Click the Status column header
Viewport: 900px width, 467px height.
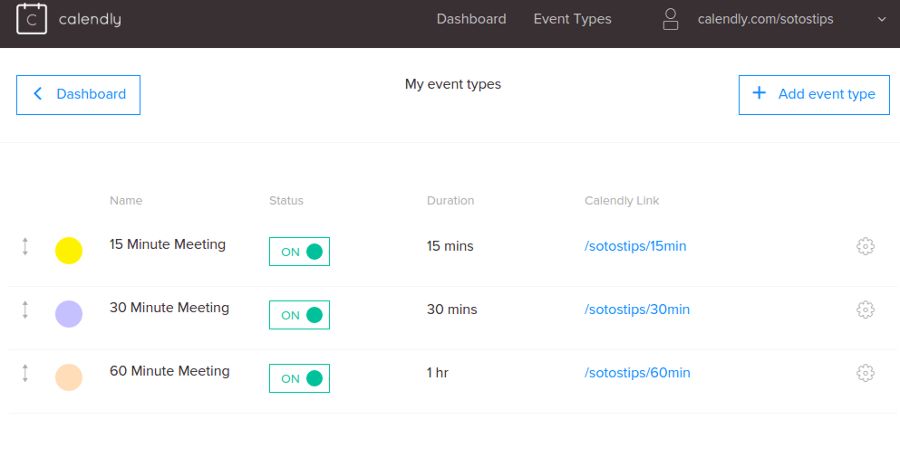[x=286, y=201]
